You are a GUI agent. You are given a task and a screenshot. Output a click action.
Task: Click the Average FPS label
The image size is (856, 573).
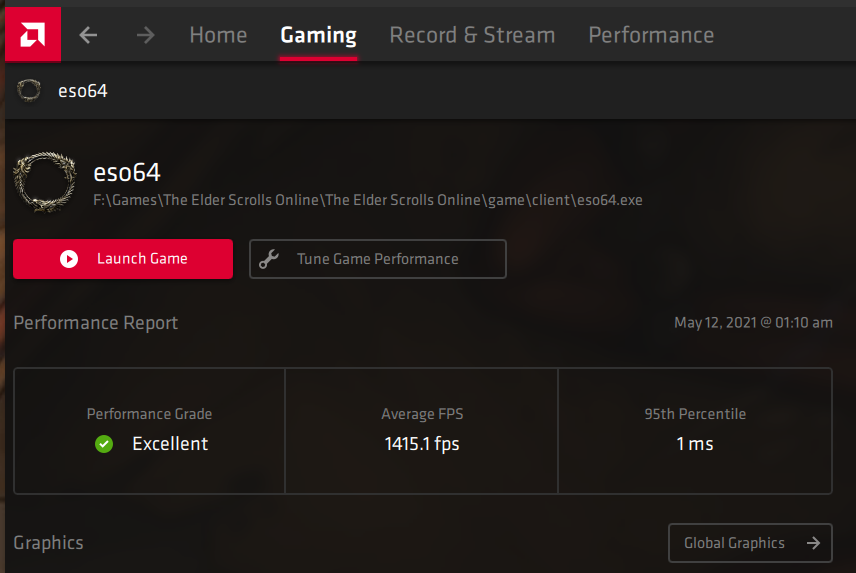(422, 414)
